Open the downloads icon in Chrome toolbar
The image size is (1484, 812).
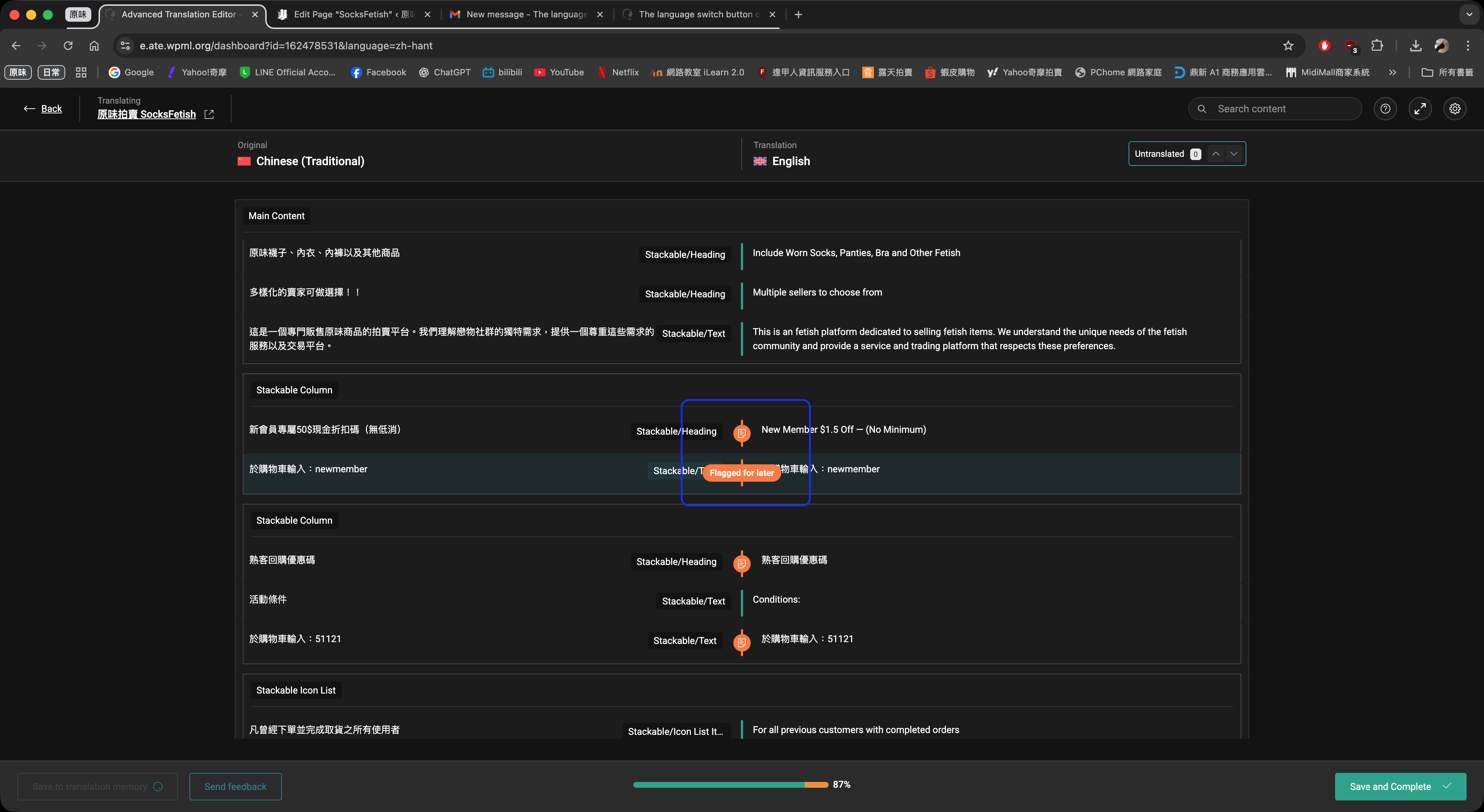pos(1416,46)
